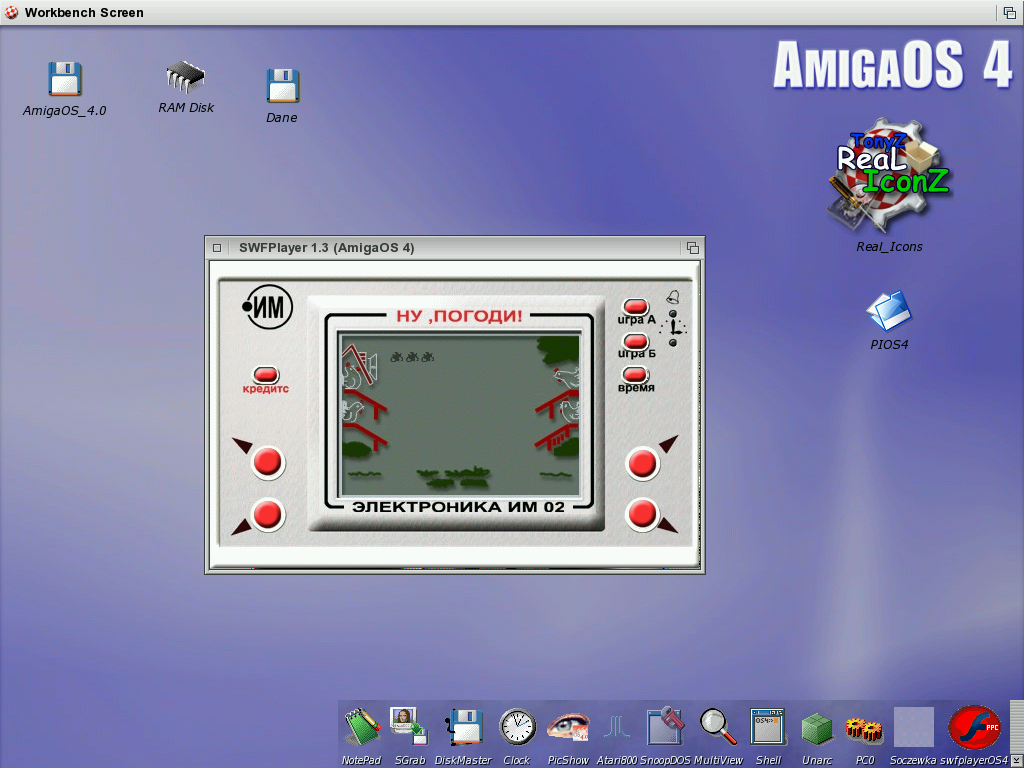The width and height of the screenshot is (1024, 768).
Task: Open the AmigaOS_4.0 disk icon
Action: coord(65,79)
